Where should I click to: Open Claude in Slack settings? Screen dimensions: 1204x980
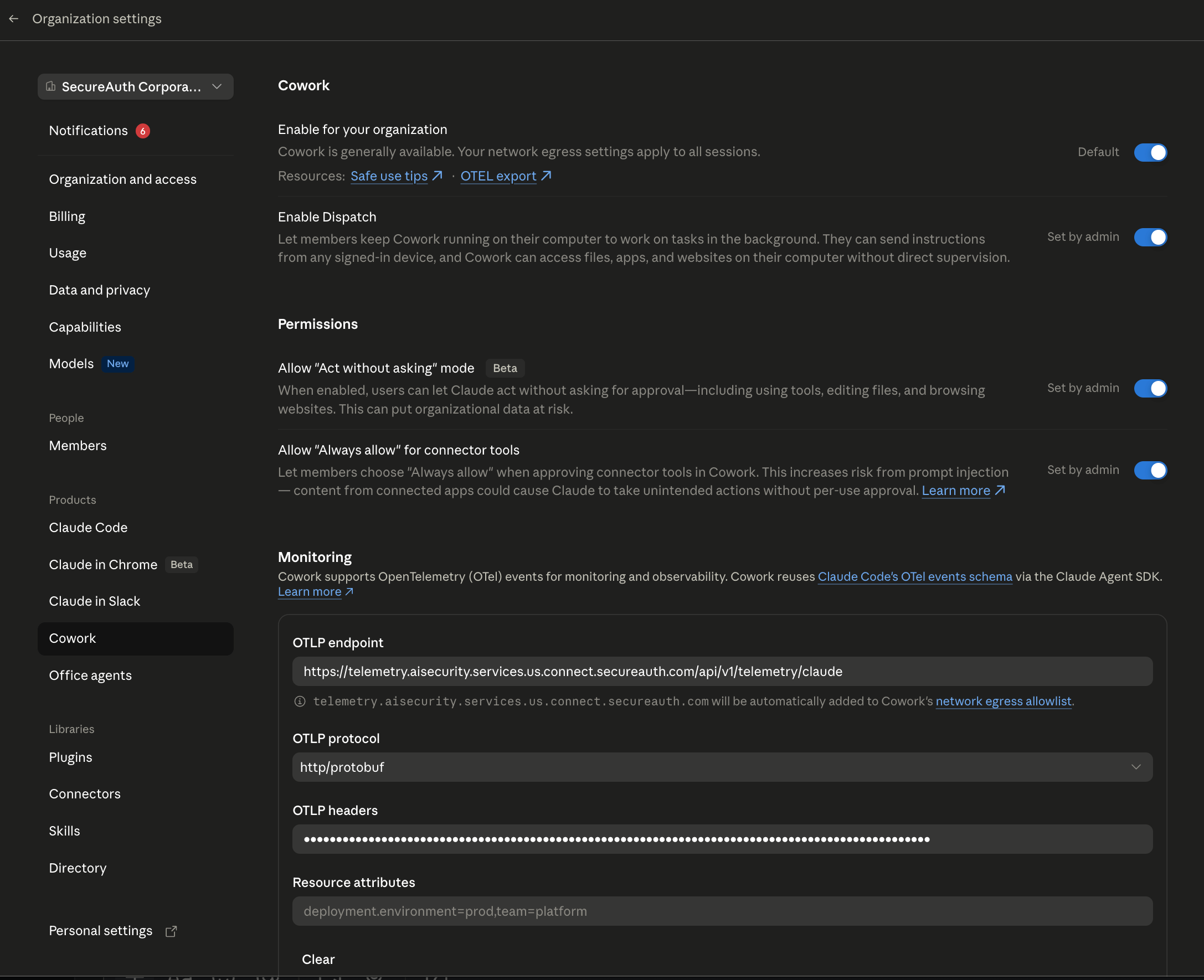click(136, 601)
